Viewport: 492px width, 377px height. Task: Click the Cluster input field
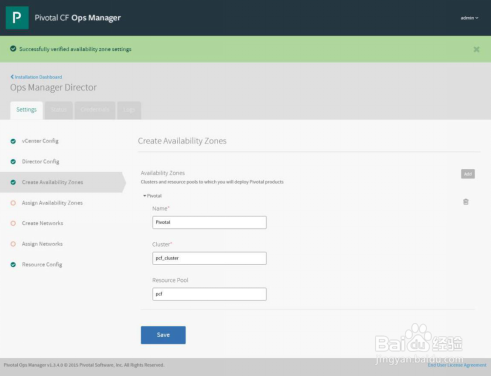(209, 258)
